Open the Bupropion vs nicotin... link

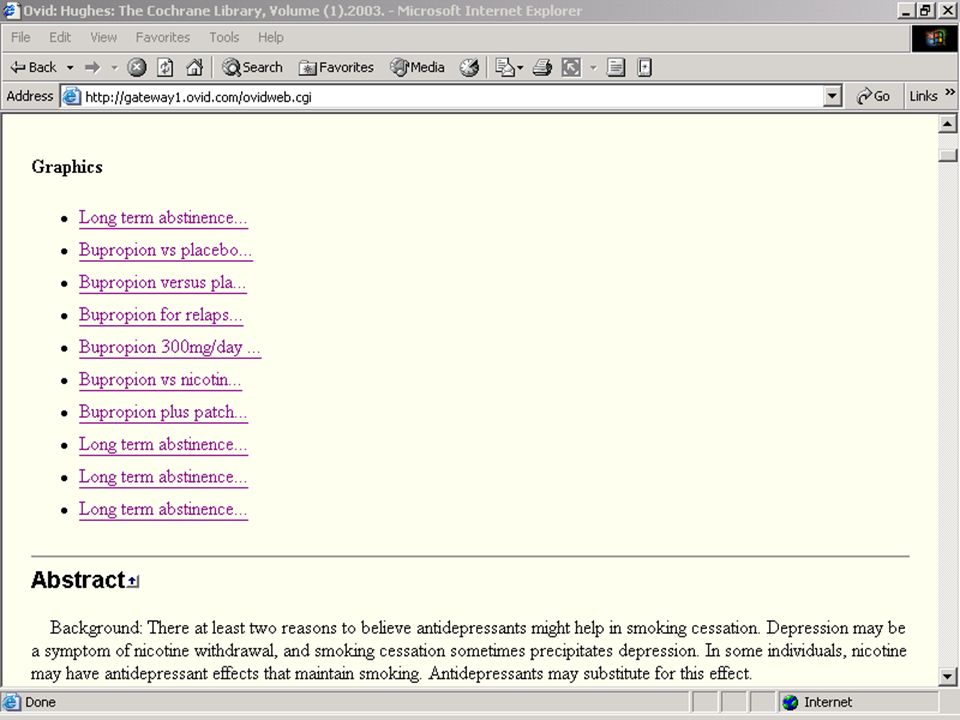pyautogui.click(x=160, y=380)
